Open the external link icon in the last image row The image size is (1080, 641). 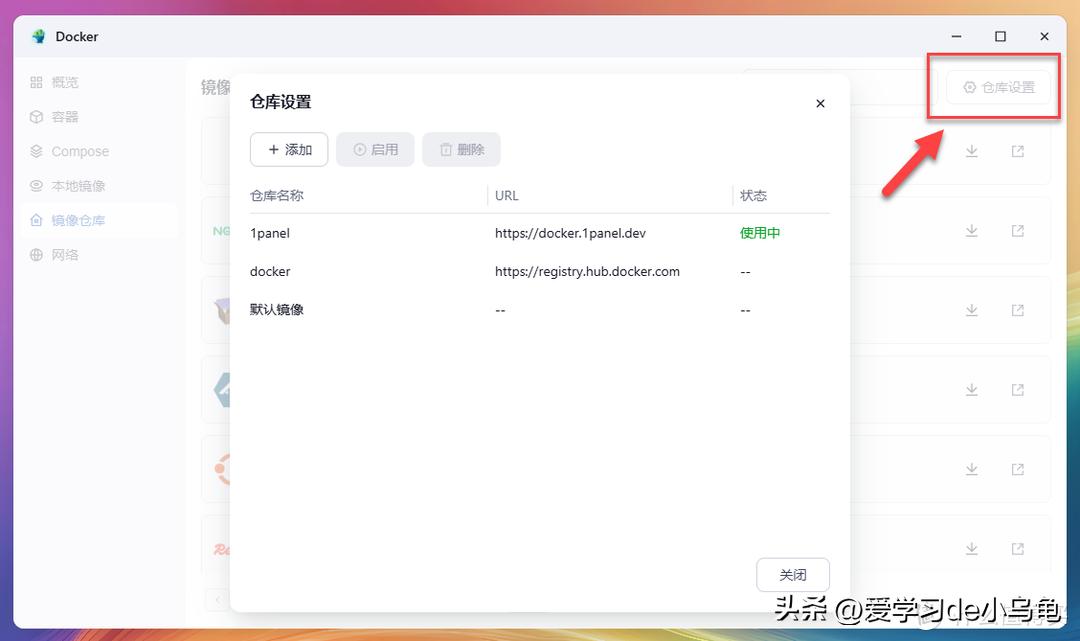click(x=1017, y=549)
